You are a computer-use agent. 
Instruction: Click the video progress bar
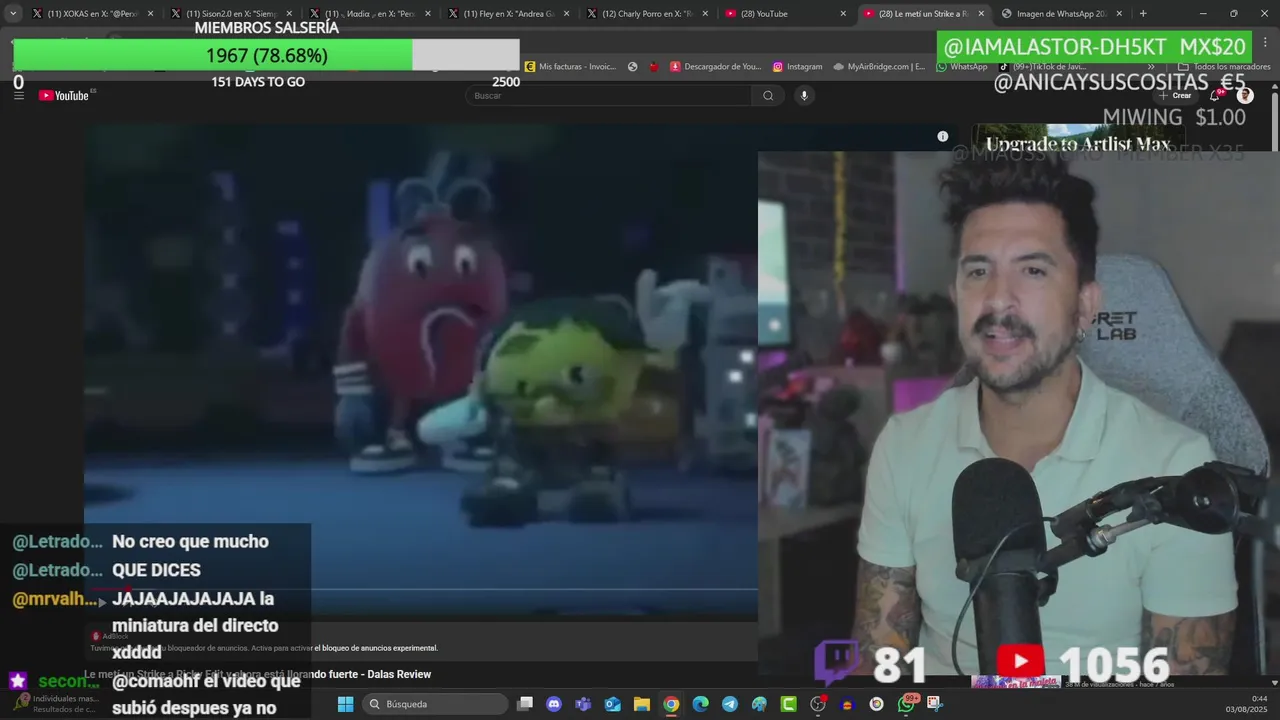tap(420, 590)
